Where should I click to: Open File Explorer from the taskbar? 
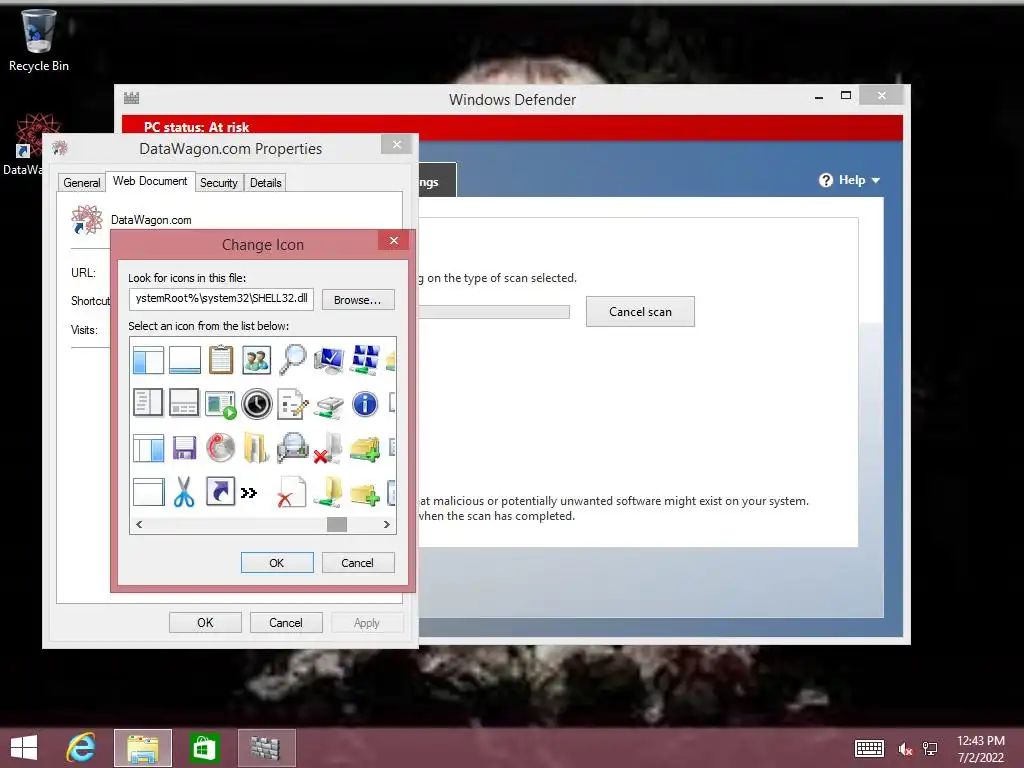click(143, 748)
